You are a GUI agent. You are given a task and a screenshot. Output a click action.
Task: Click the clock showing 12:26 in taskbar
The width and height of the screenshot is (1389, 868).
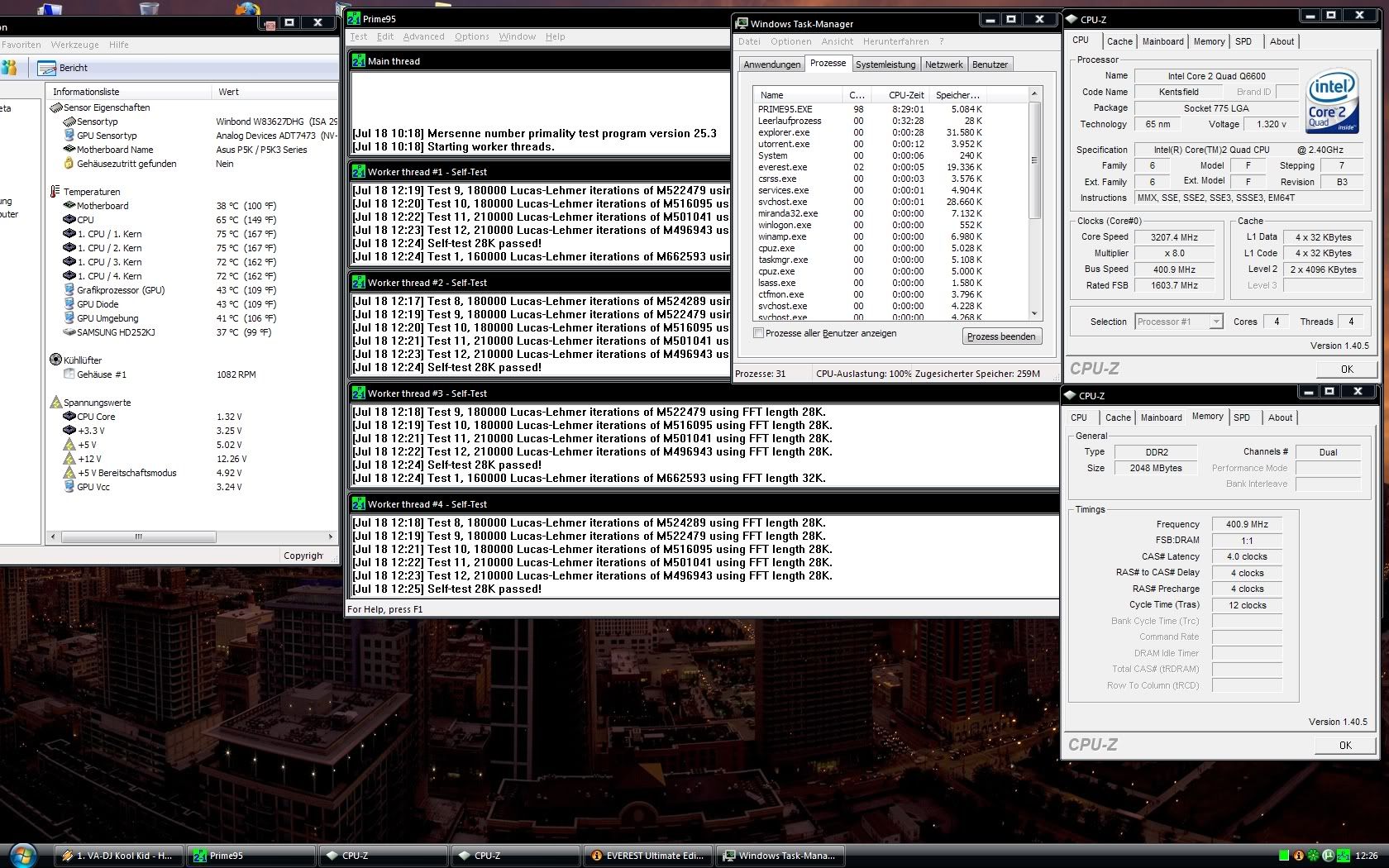pyautogui.click(x=1367, y=856)
